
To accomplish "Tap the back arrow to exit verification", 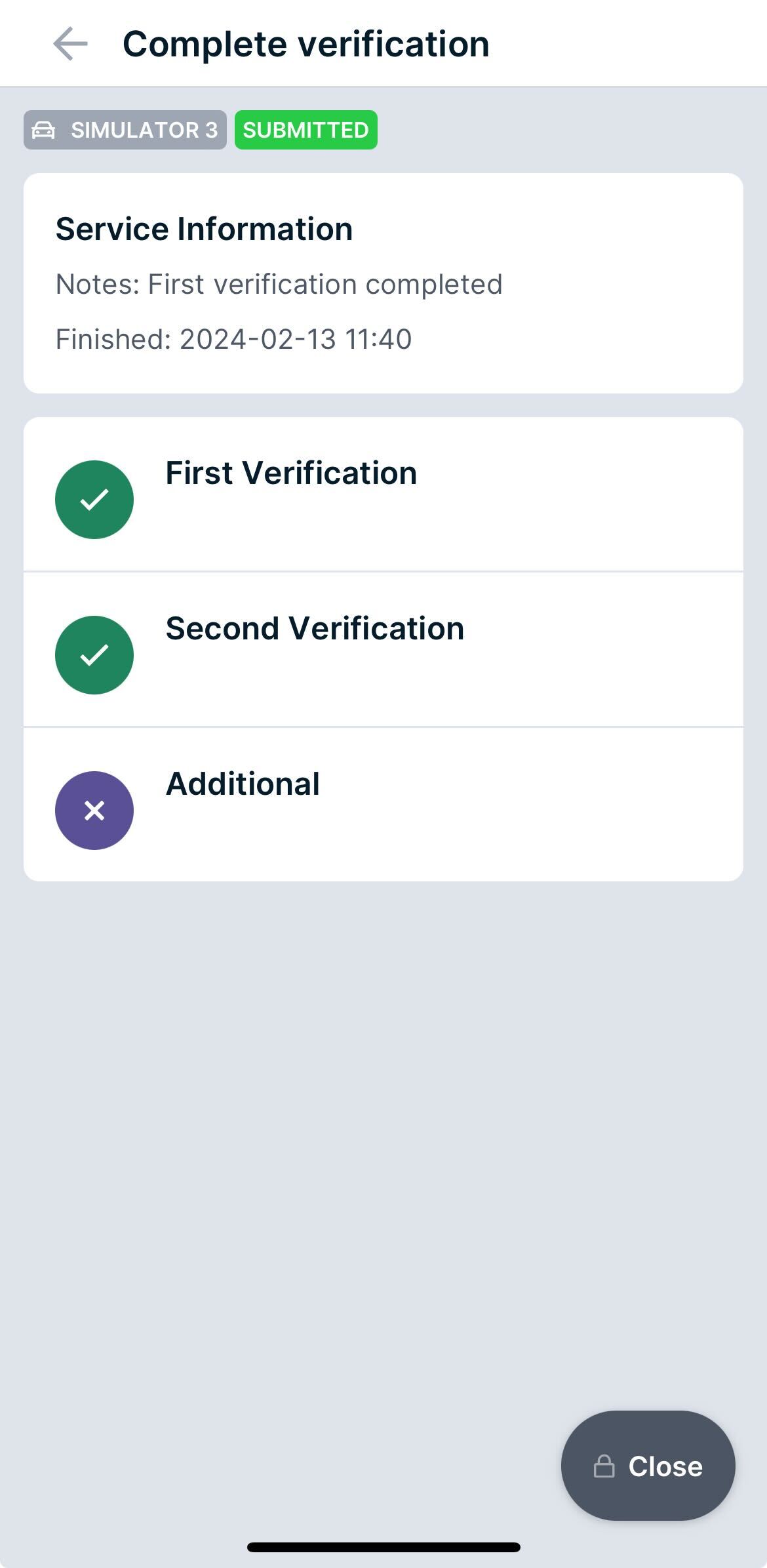I will point(69,43).
